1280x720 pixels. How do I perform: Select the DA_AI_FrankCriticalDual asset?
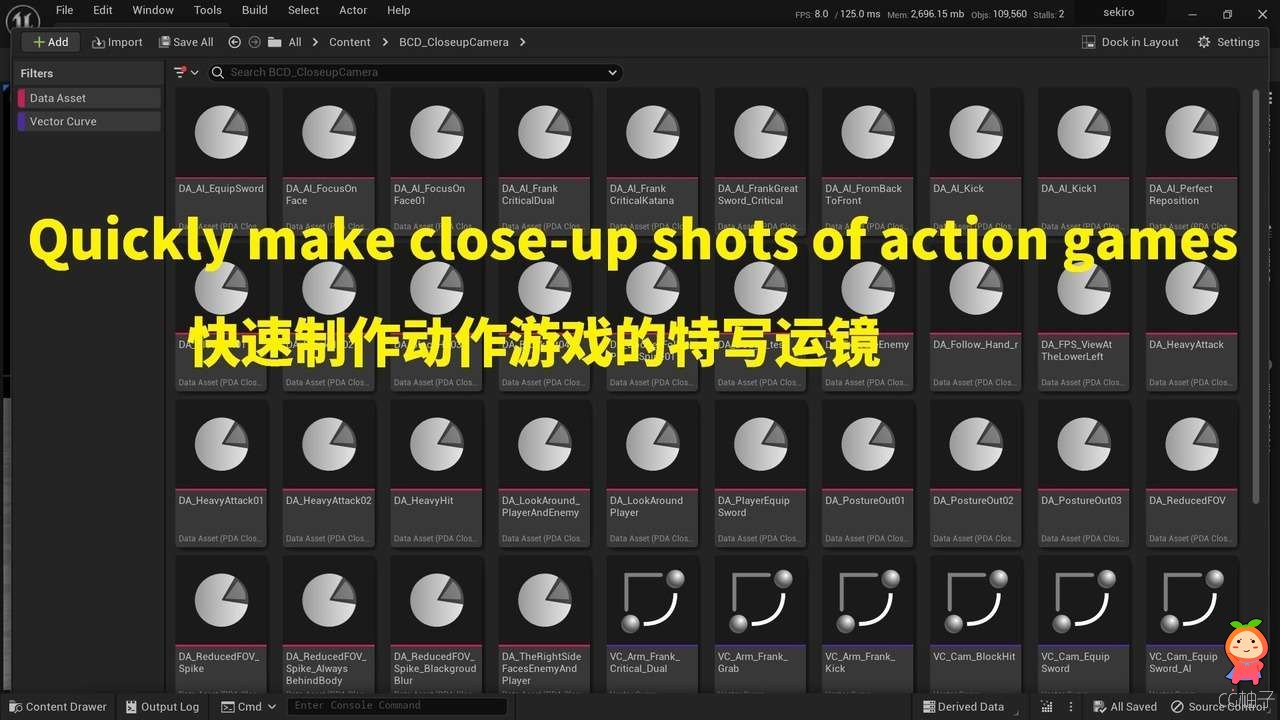(545, 164)
